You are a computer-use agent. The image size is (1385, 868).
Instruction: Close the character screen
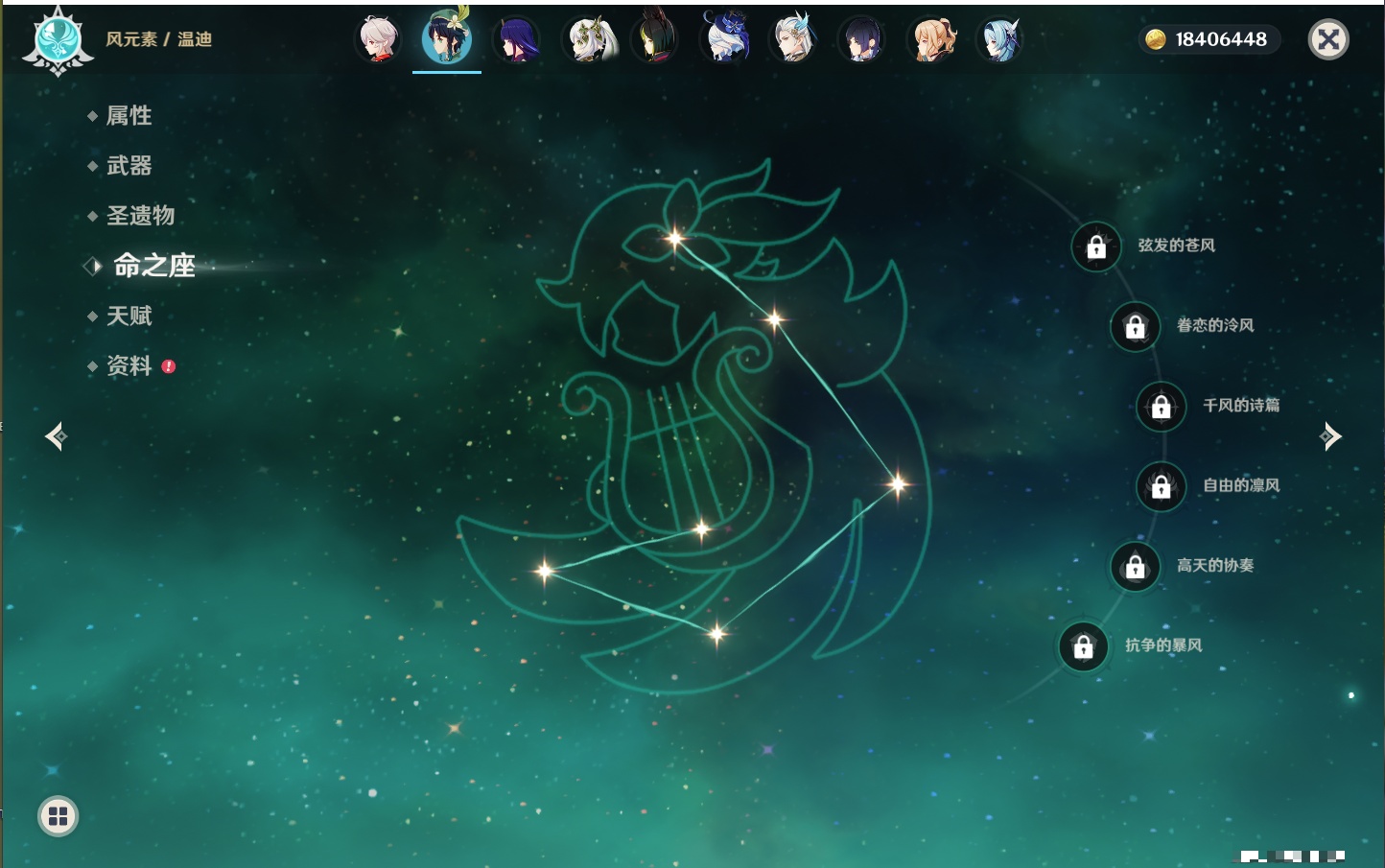1329,39
